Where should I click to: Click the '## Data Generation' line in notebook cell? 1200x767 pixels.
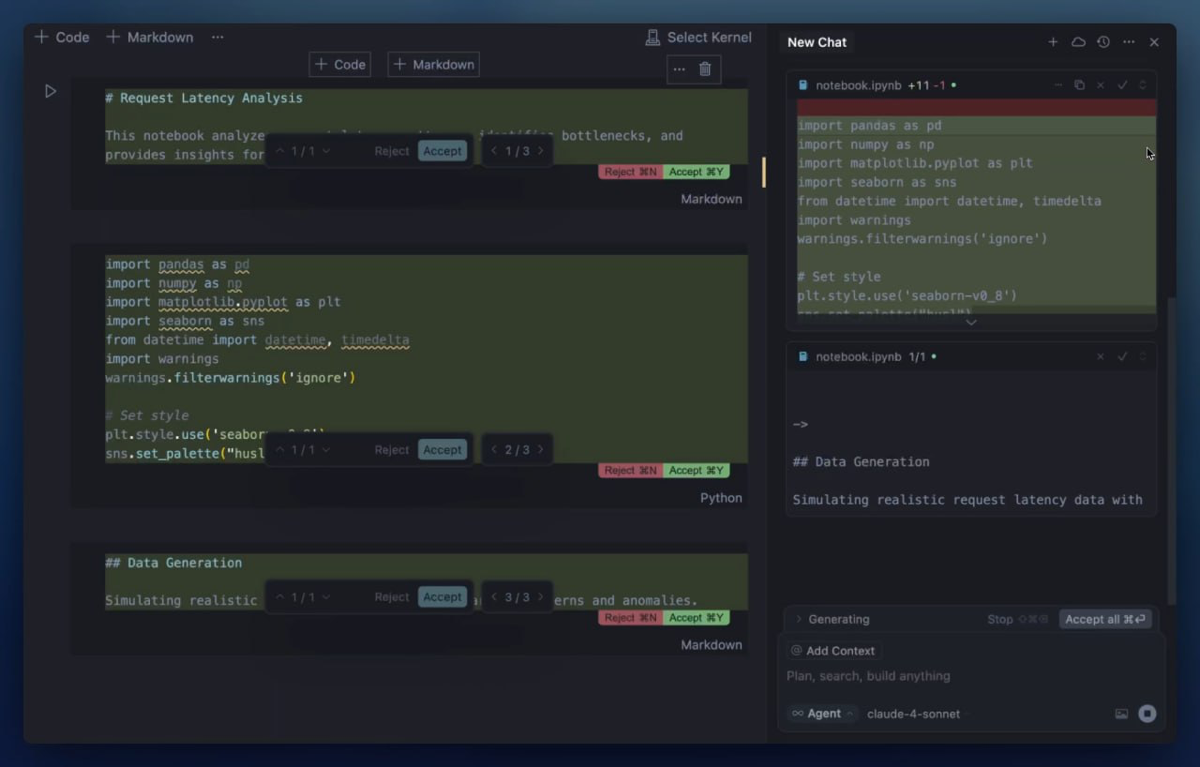pyautogui.click(x=174, y=563)
